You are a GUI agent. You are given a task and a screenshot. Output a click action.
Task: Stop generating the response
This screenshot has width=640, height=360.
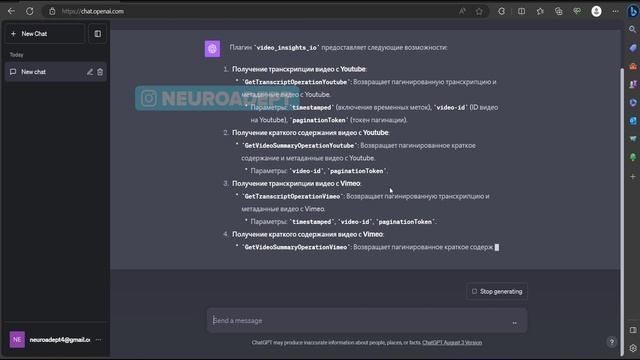click(497, 291)
